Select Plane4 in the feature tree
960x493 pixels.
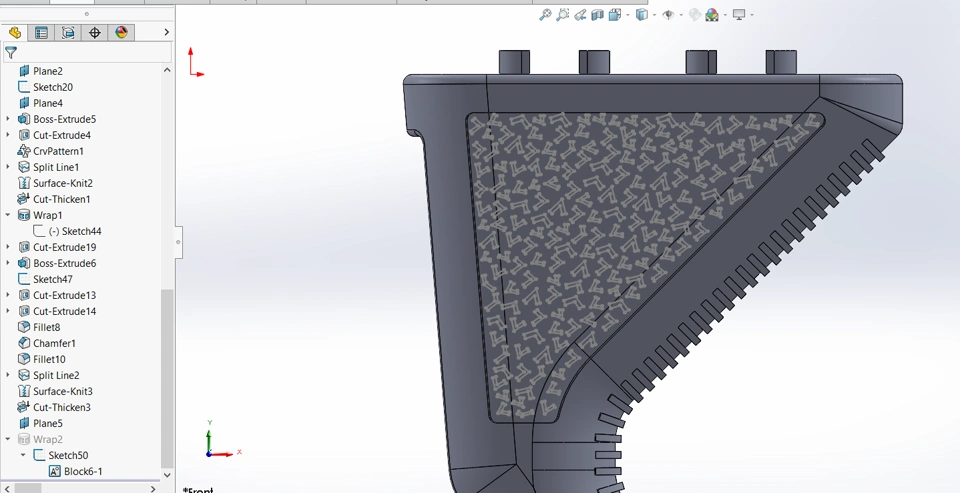click(48, 103)
